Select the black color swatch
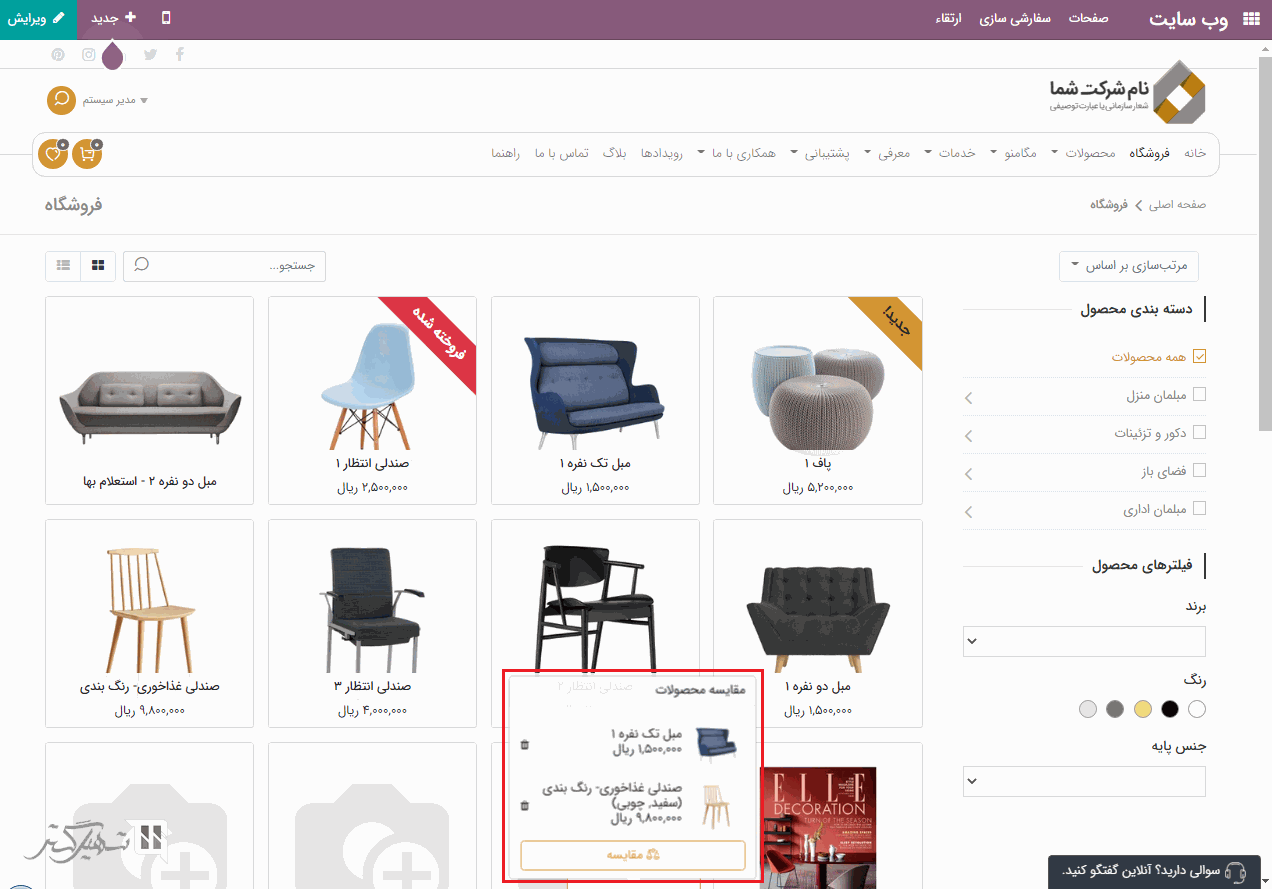The image size is (1272, 889). (x=1170, y=709)
